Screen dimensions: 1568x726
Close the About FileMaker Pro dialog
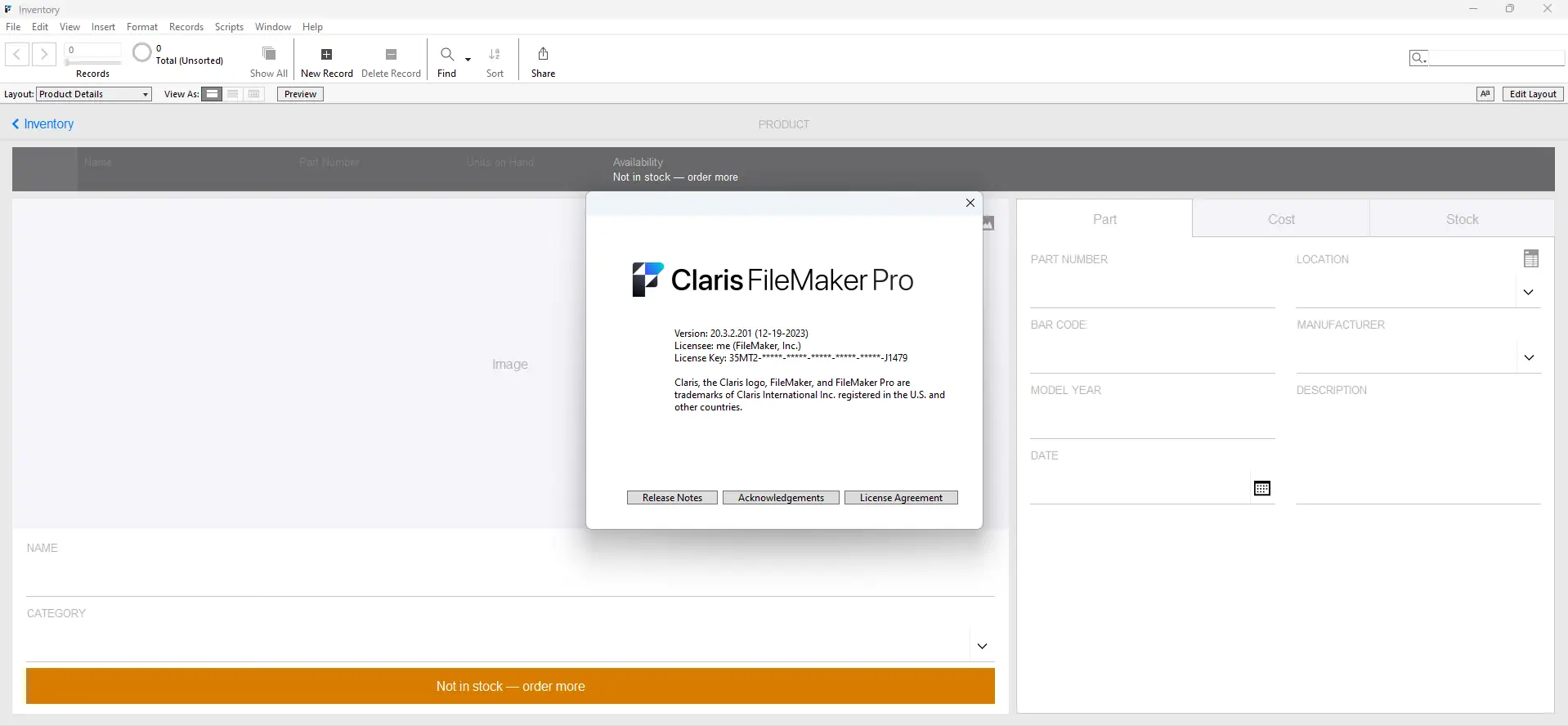(x=970, y=203)
